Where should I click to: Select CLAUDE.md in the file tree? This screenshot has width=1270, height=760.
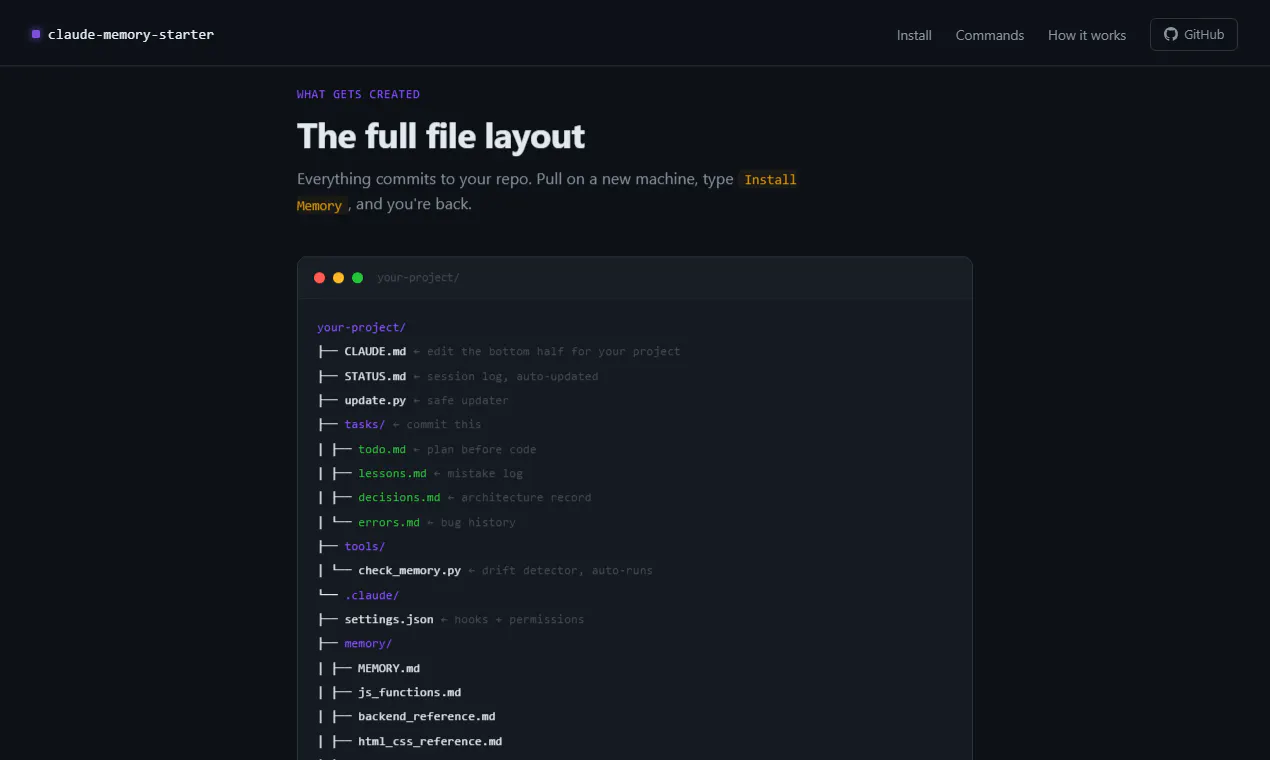coord(375,352)
